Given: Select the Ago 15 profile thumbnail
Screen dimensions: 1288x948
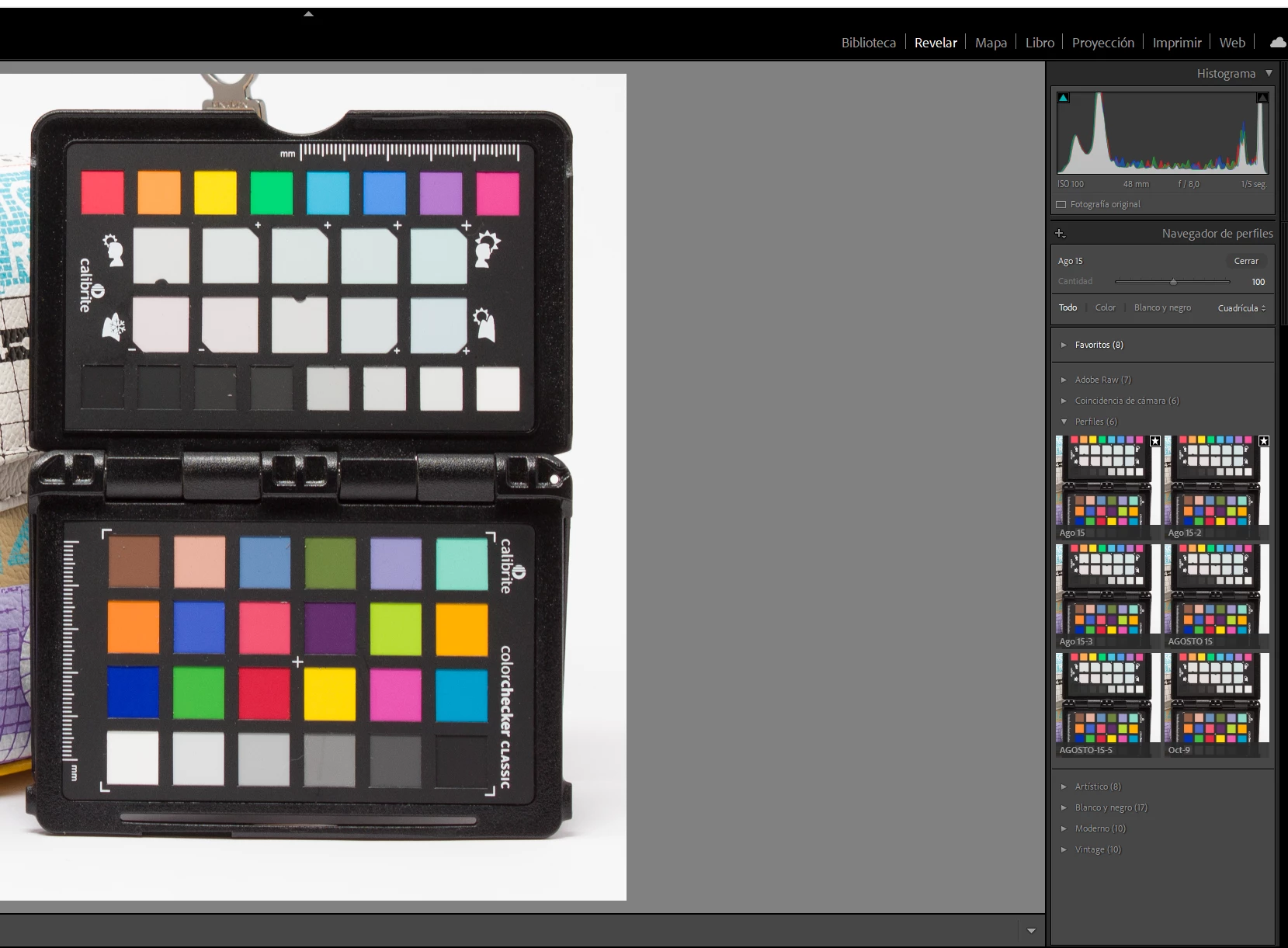Looking at the screenshot, I should (x=1108, y=488).
